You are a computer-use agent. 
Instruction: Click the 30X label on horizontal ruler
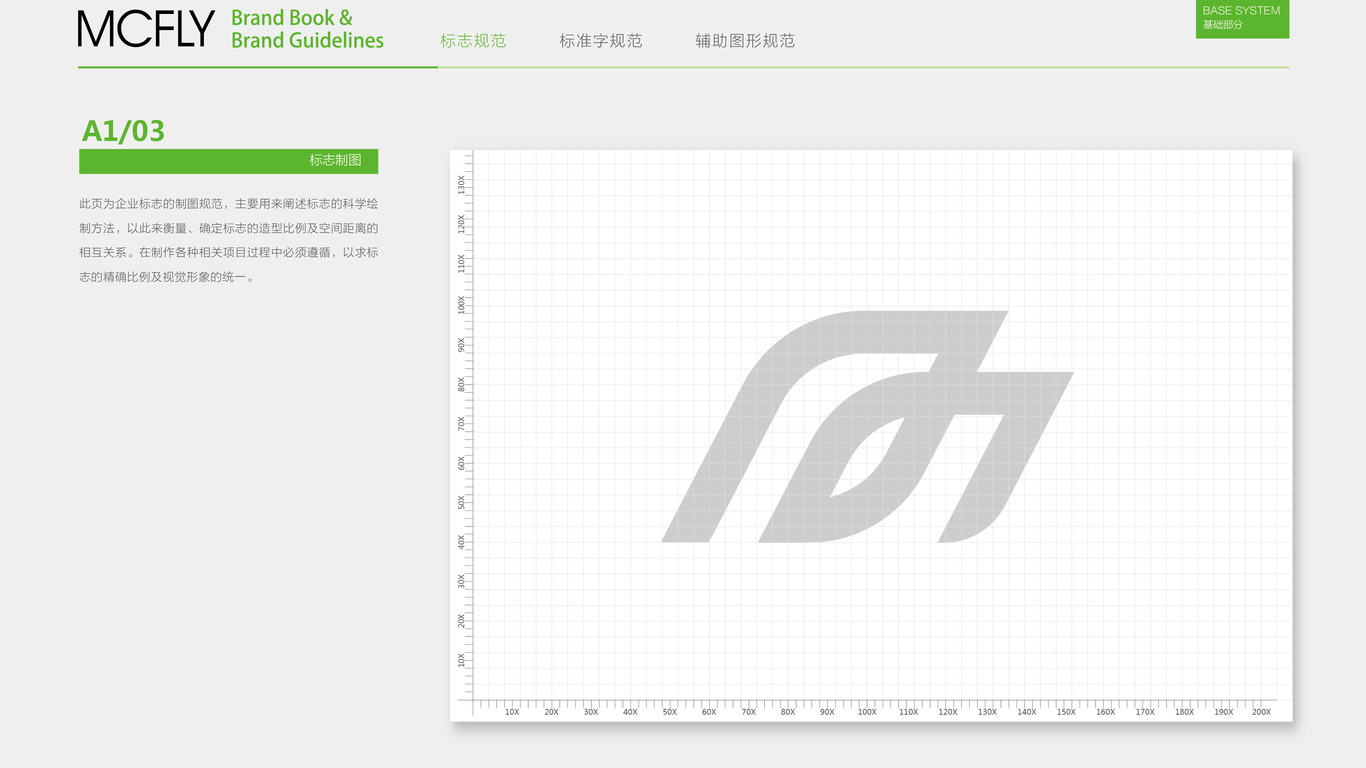591,712
